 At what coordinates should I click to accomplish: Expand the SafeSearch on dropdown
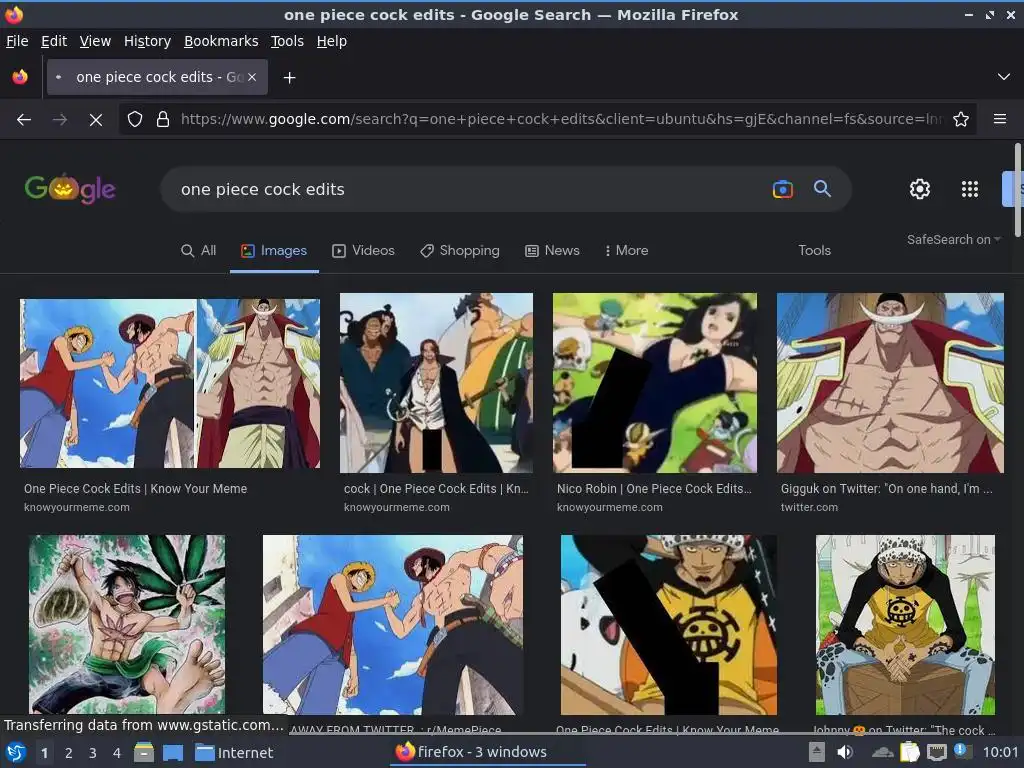pos(953,240)
